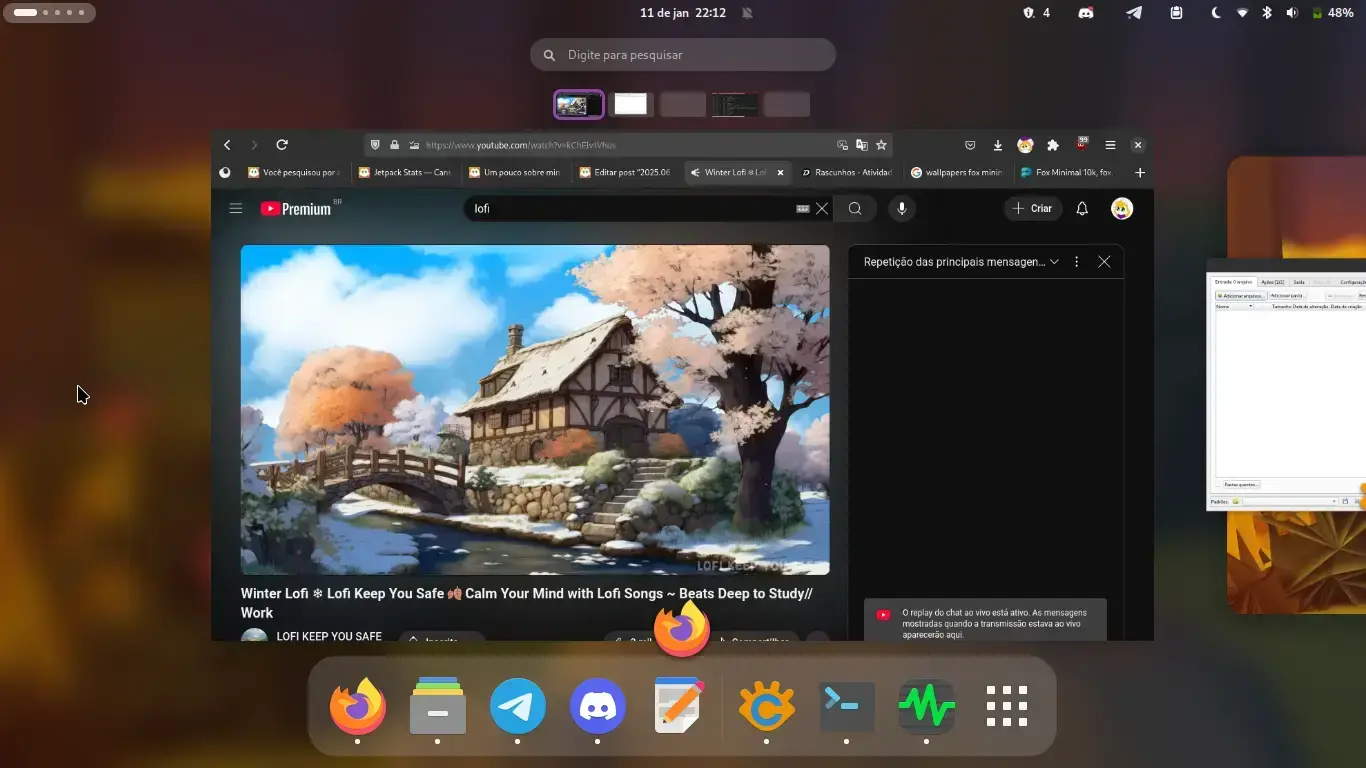Click the Winter Lofi video player
Viewport: 1366px width, 768px height.
pos(535,410)
